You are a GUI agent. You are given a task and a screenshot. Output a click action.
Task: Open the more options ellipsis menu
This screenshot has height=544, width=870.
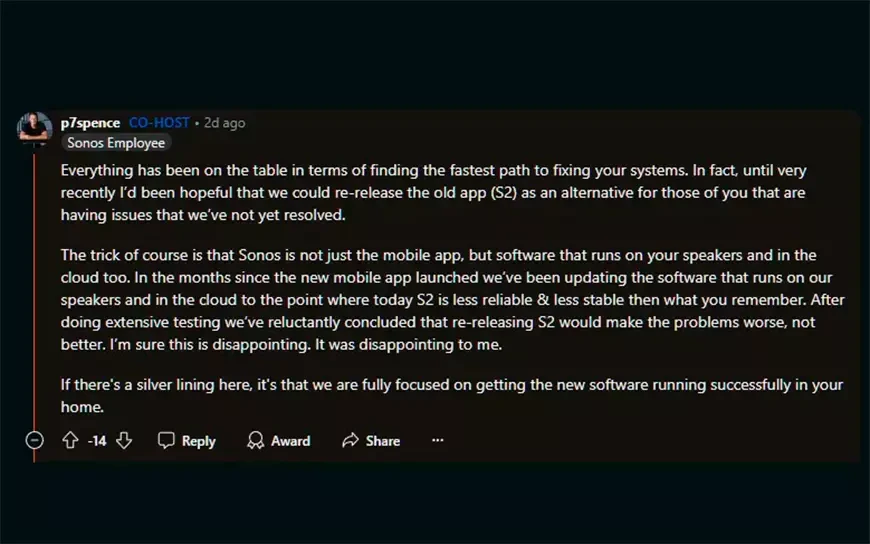click(437, 440)
